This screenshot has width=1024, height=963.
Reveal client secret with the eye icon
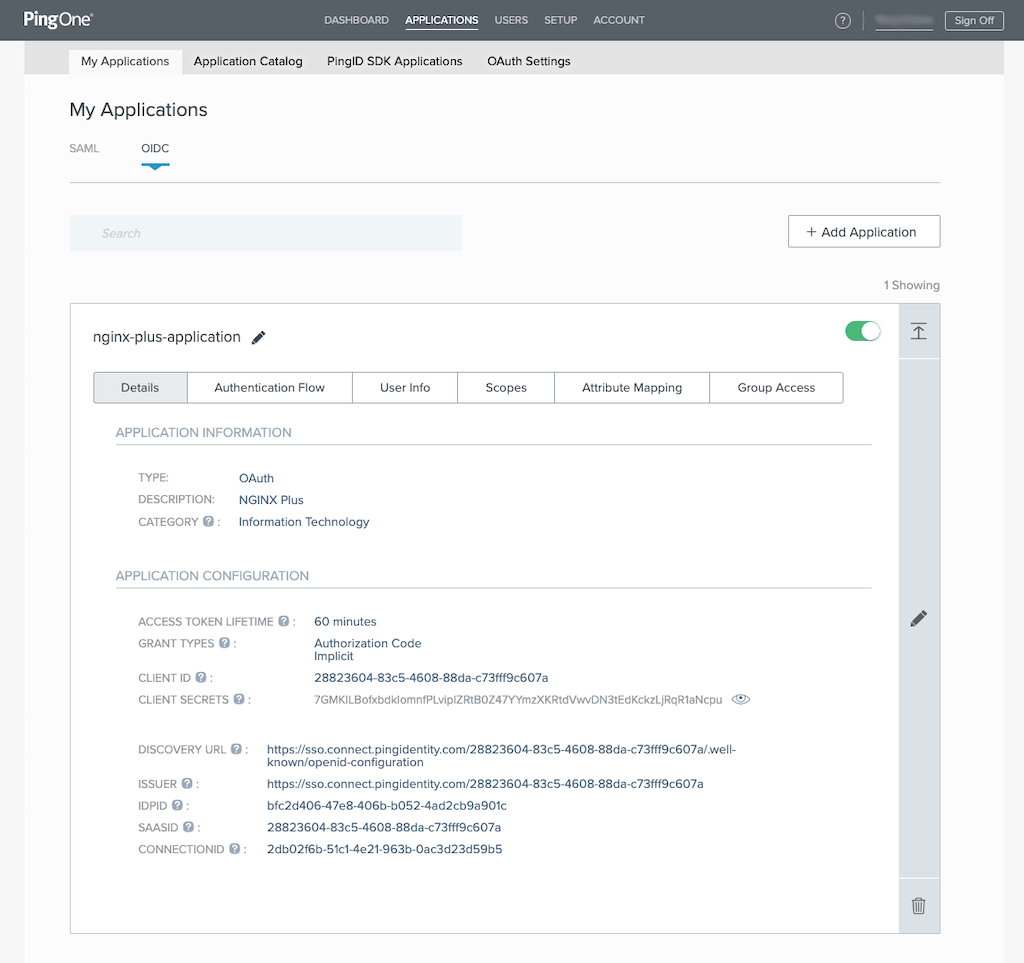[x=740, y=699]
